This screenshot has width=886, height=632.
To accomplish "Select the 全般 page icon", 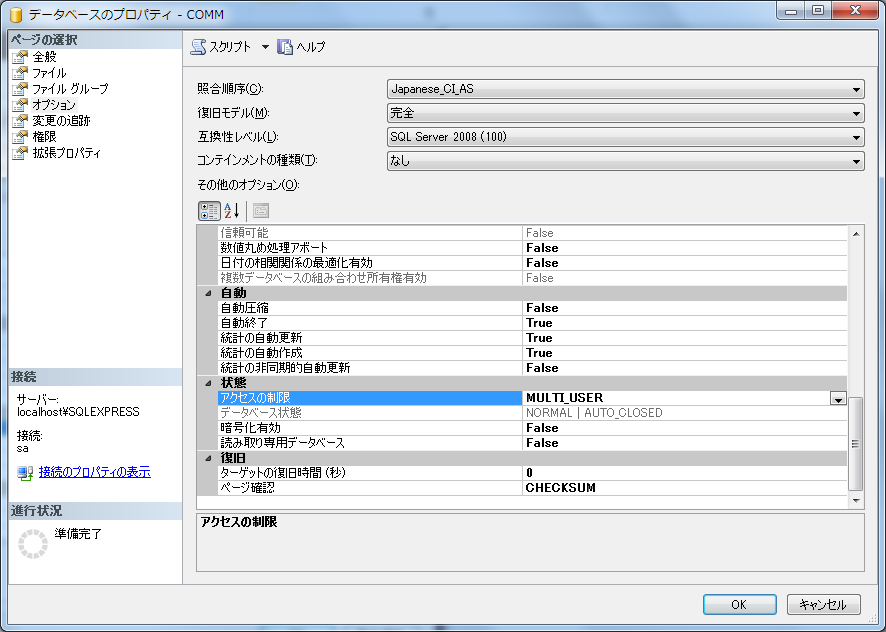I will pos(19,57).
